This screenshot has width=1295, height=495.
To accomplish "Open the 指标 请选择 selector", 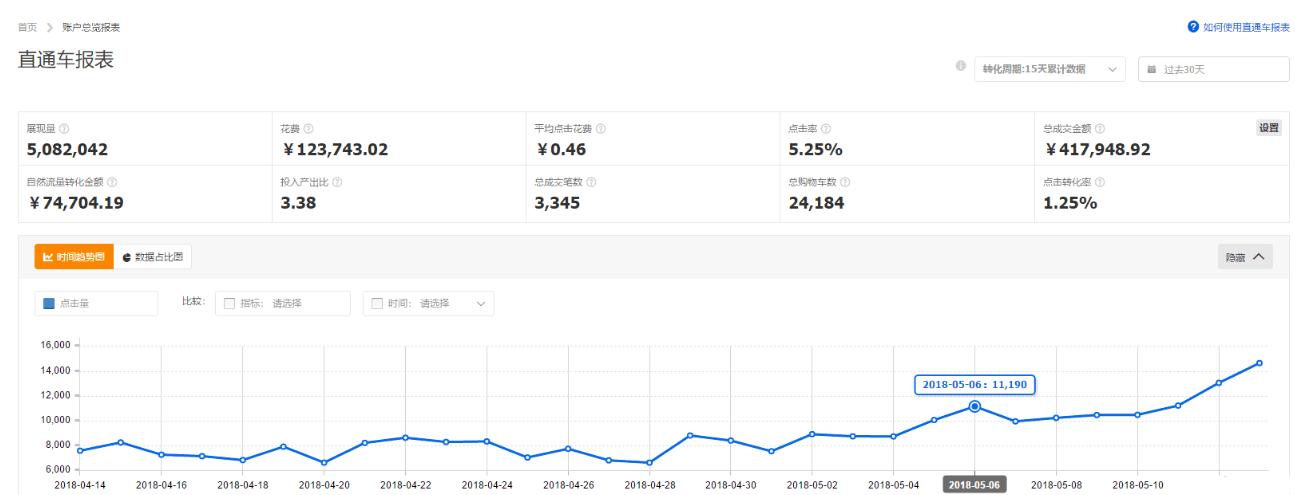I will point(283,303).
